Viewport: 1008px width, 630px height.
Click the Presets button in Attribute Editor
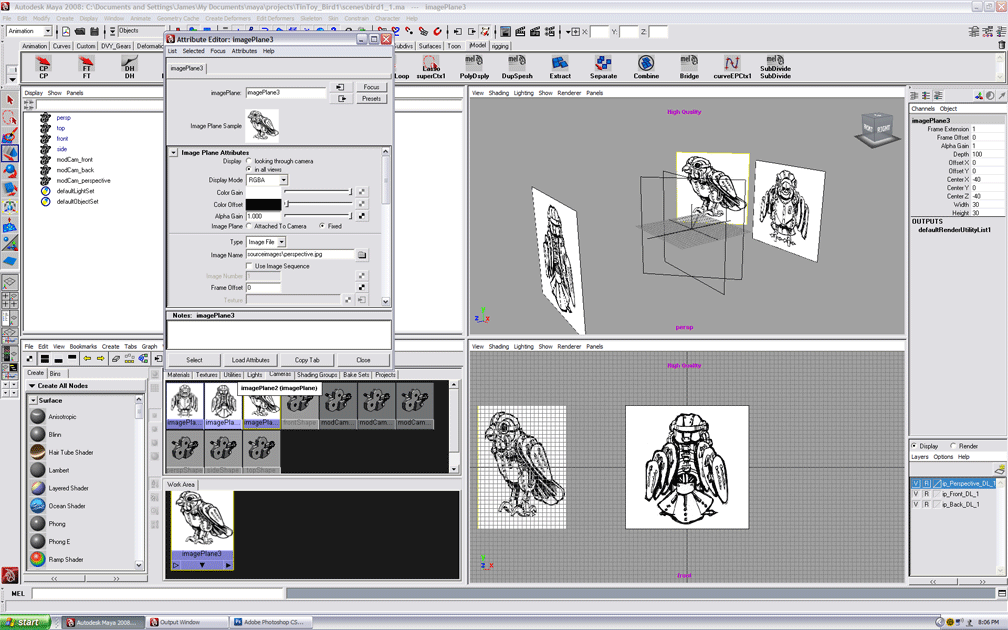(372, 98)
